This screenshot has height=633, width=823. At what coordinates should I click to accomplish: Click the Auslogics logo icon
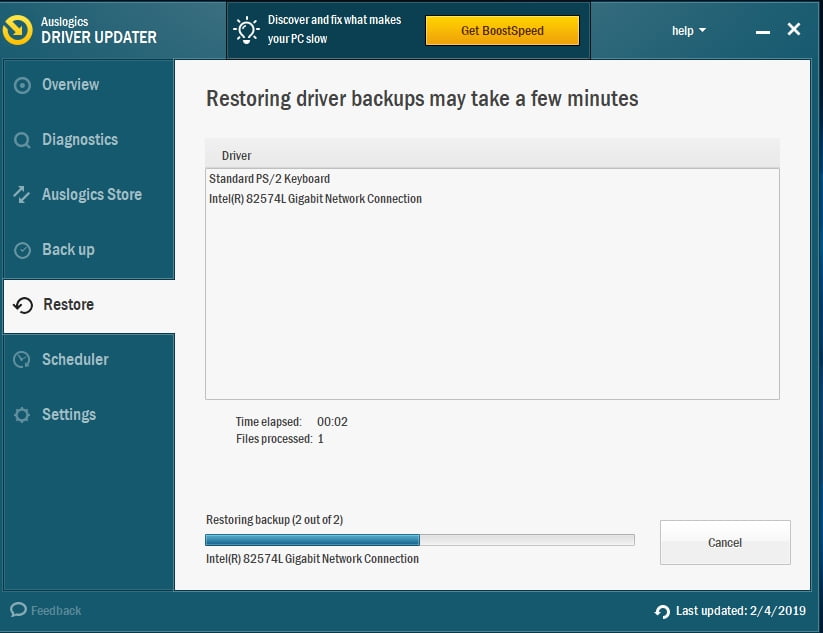19,30
